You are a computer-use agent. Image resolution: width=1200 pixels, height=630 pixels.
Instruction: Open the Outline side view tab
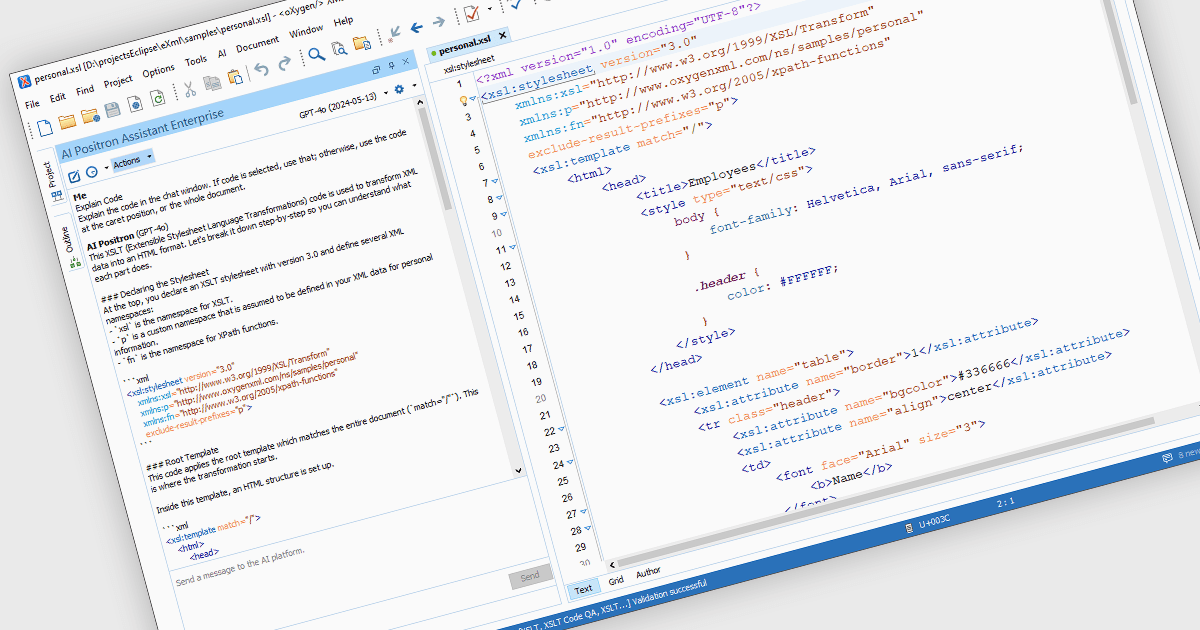(x=70, y=246)
